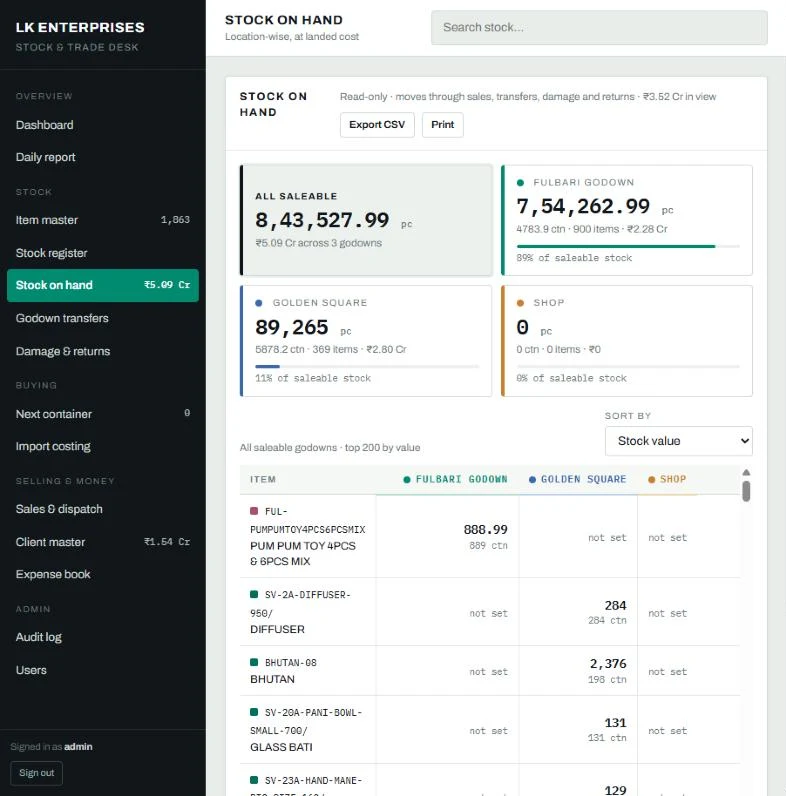The width and height of the screenshot is (786, 796).
Task: Select the All Saleable summary card
Action: tap(366, 220)
